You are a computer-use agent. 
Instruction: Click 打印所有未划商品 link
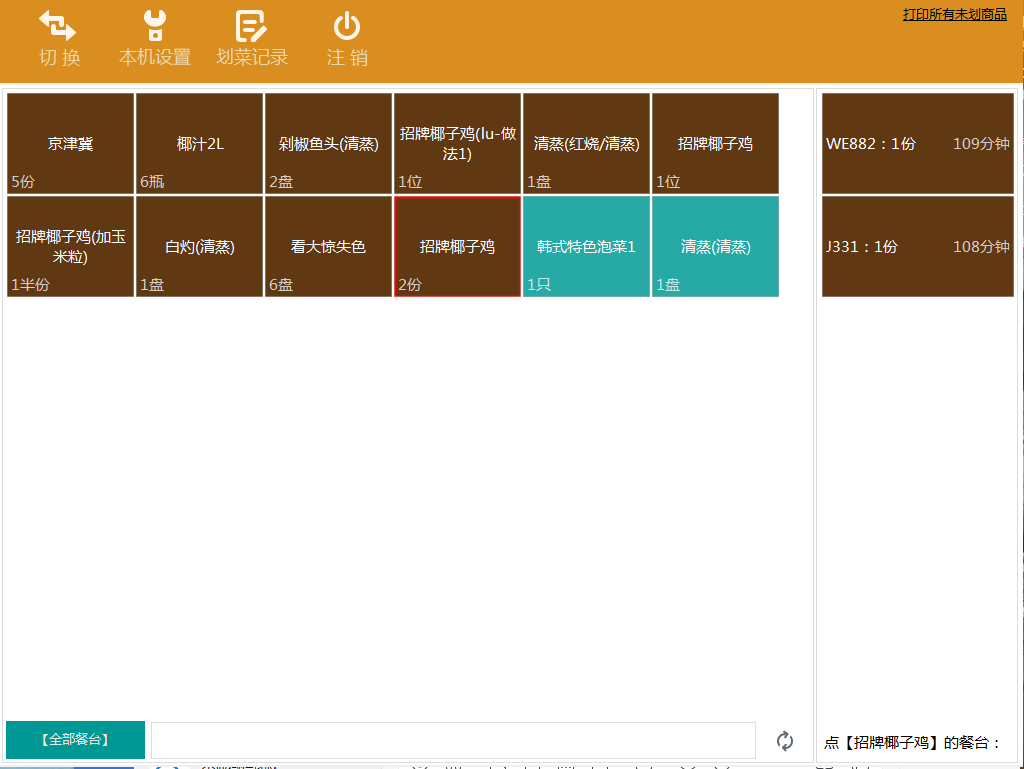click(x=954, y=14)
